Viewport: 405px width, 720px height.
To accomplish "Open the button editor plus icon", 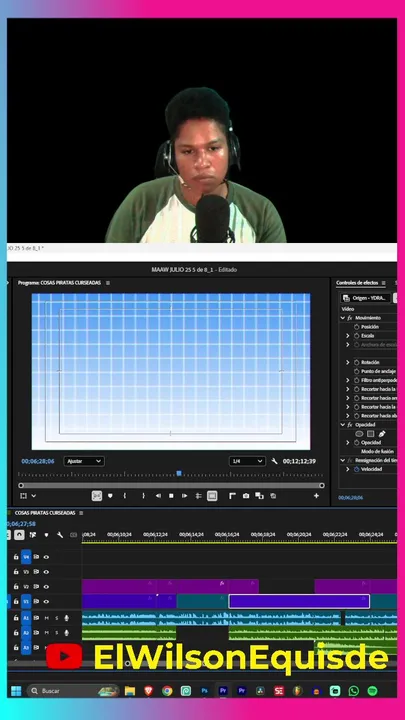I will click(316, 496).
